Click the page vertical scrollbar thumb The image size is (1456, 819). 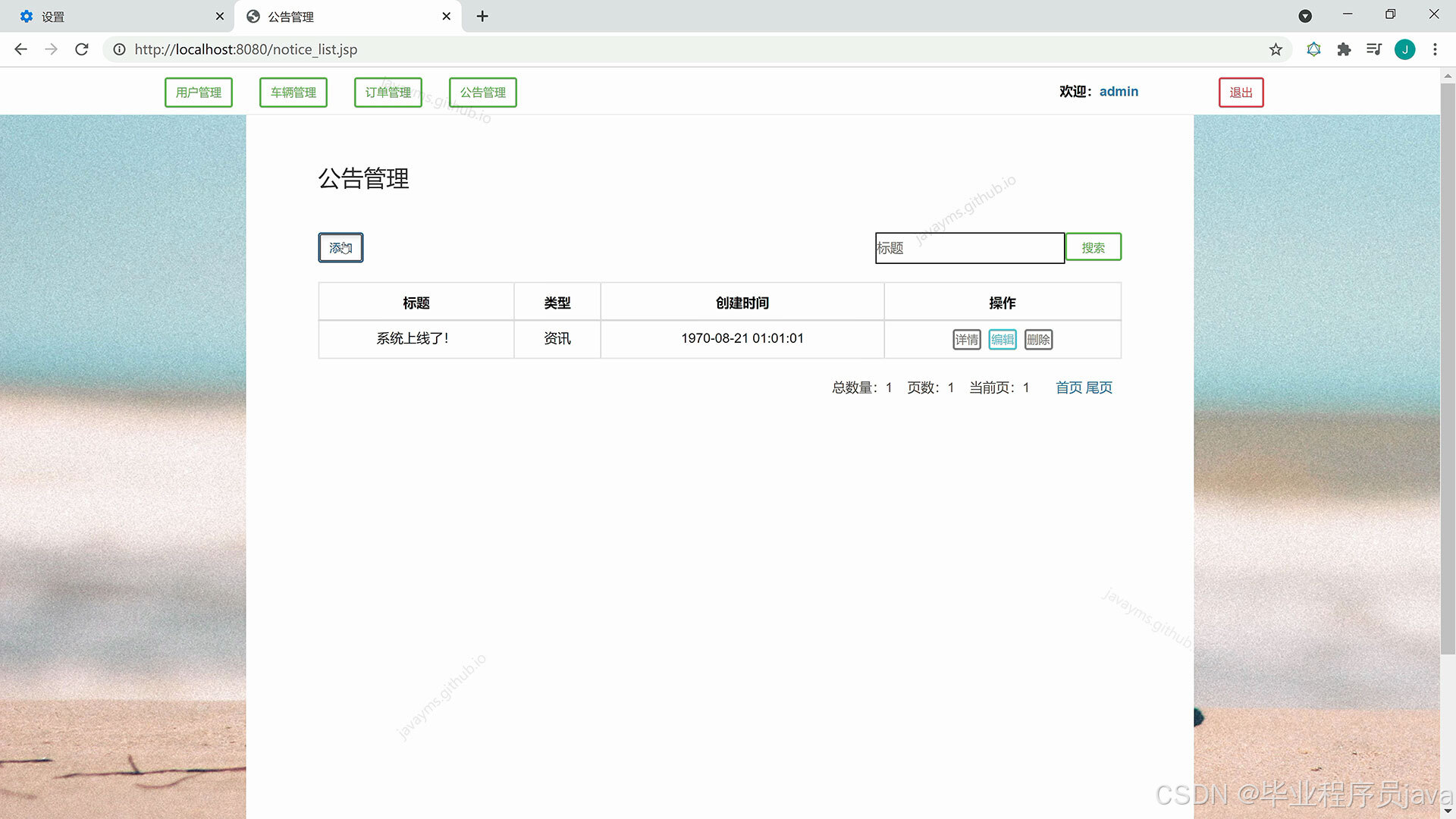click(x=1448, y=368)
